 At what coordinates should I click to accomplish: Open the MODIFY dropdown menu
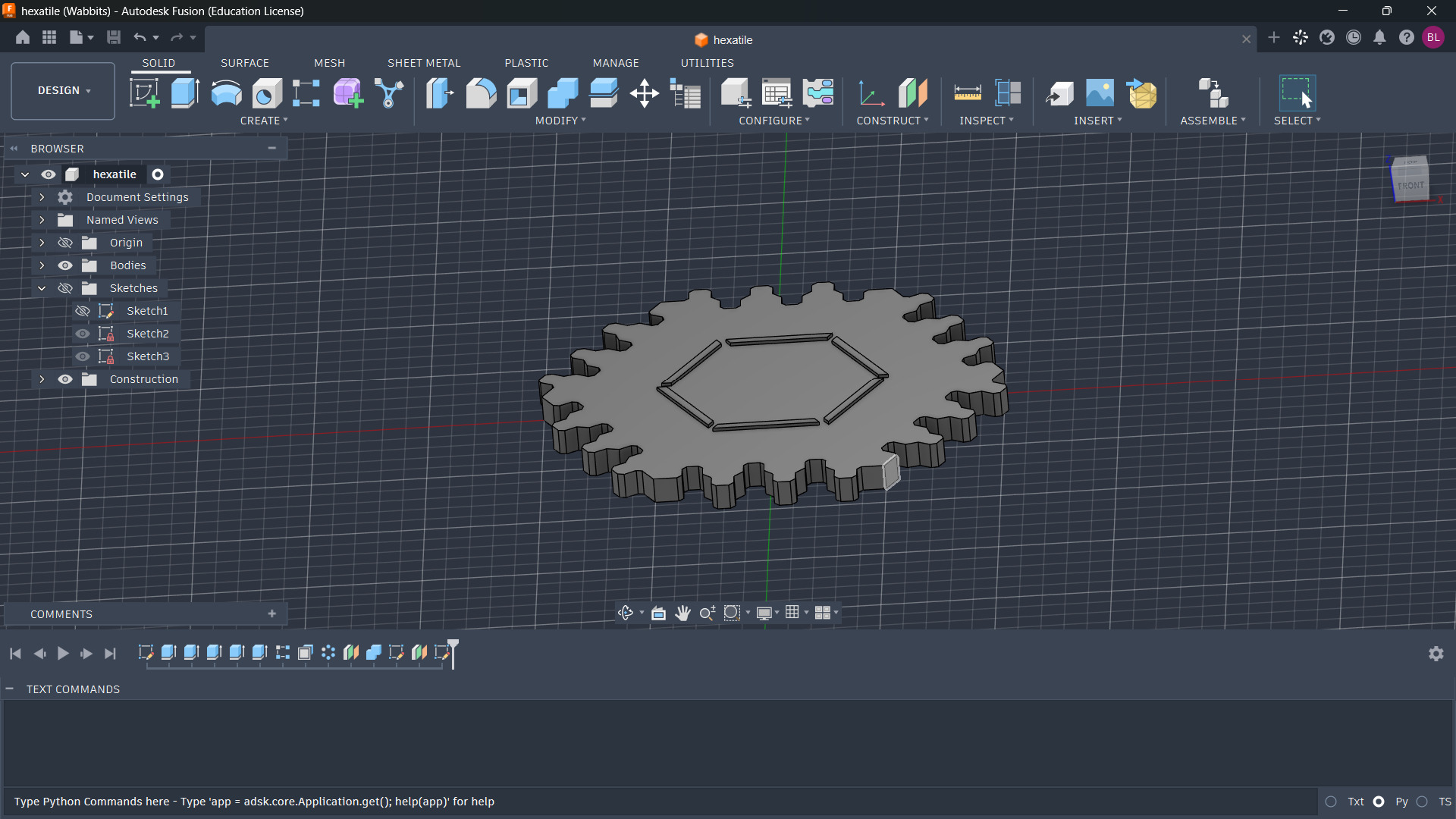[x=560, y=121]
